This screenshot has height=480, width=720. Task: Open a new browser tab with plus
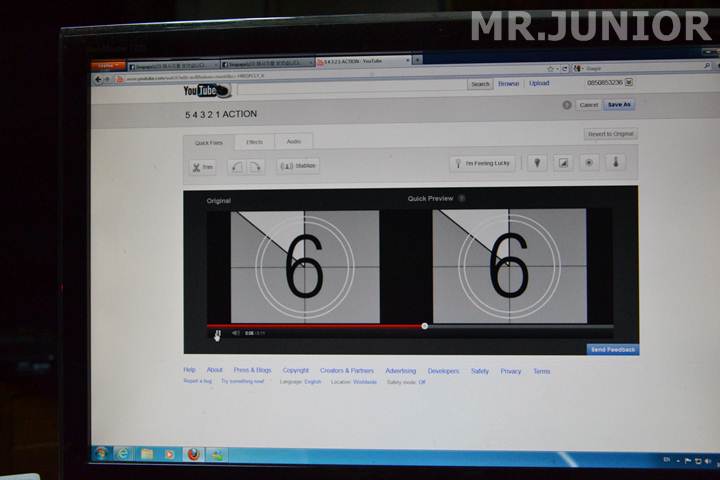coord(417,60)
